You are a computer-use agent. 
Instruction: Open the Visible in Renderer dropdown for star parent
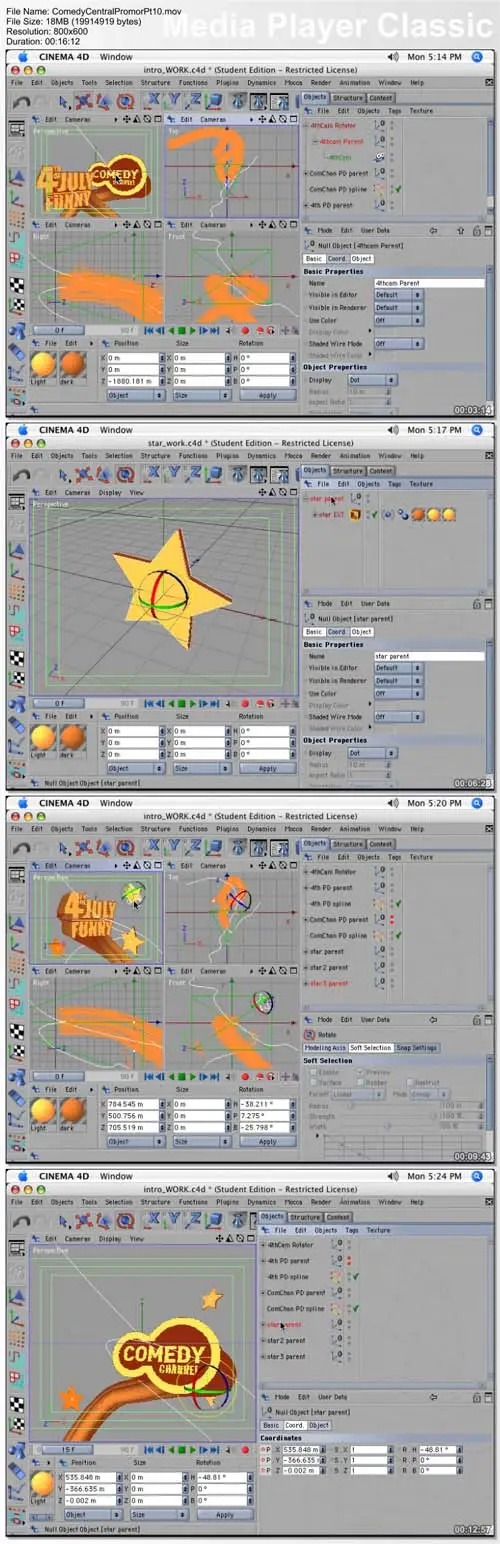coord(397,680)
